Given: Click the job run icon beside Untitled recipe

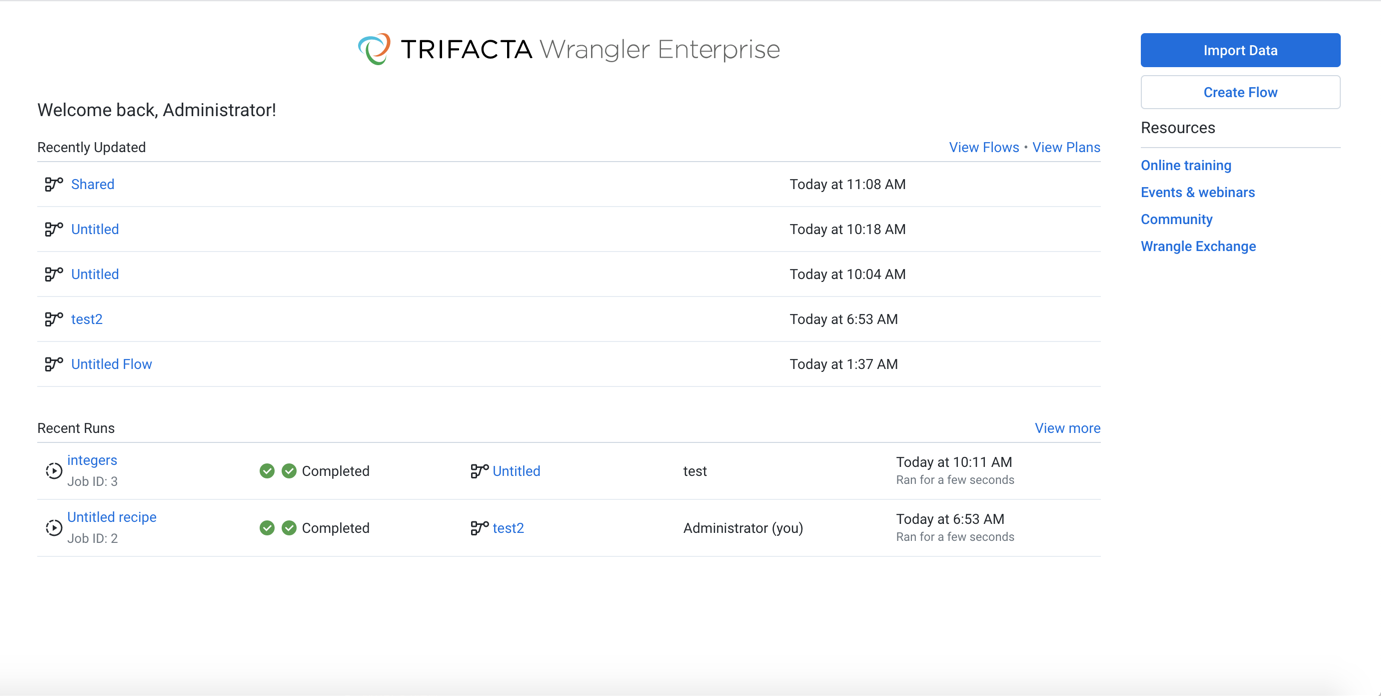Looking at the screenshot, I should (54, 528).
